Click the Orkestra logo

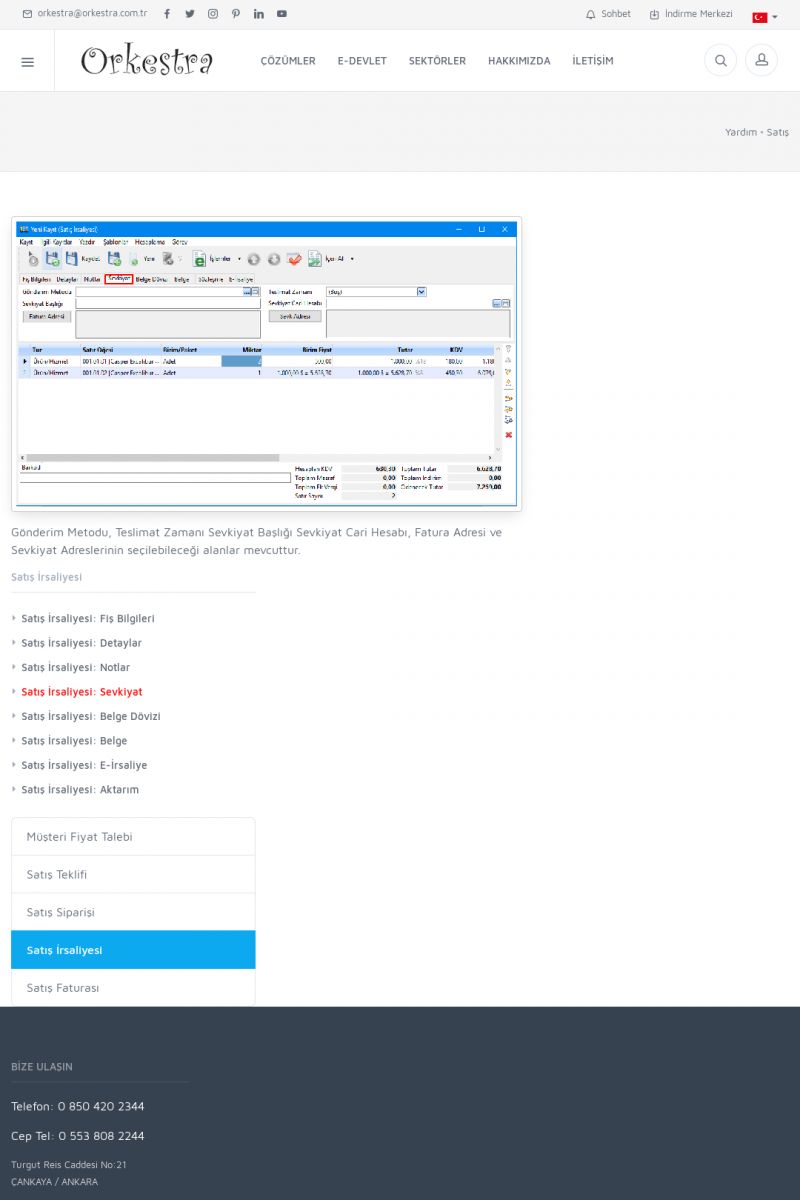[147, 61]
